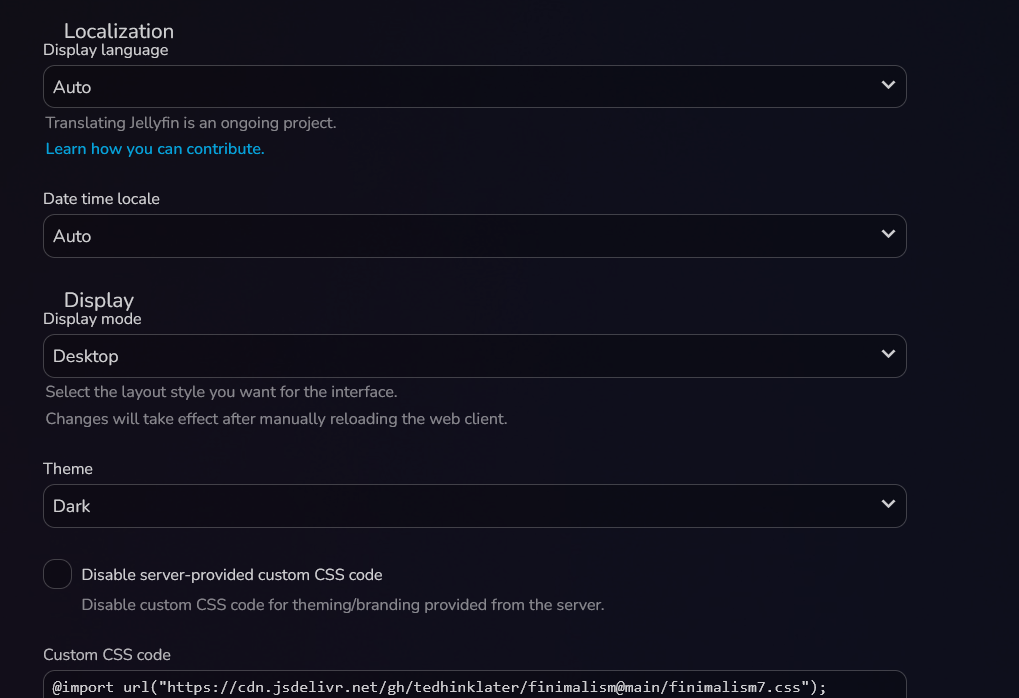Click the 'Date time locale' field label
Image resolution: width=1019 pixels, height=698 pixels.
(x=101, y=199)
